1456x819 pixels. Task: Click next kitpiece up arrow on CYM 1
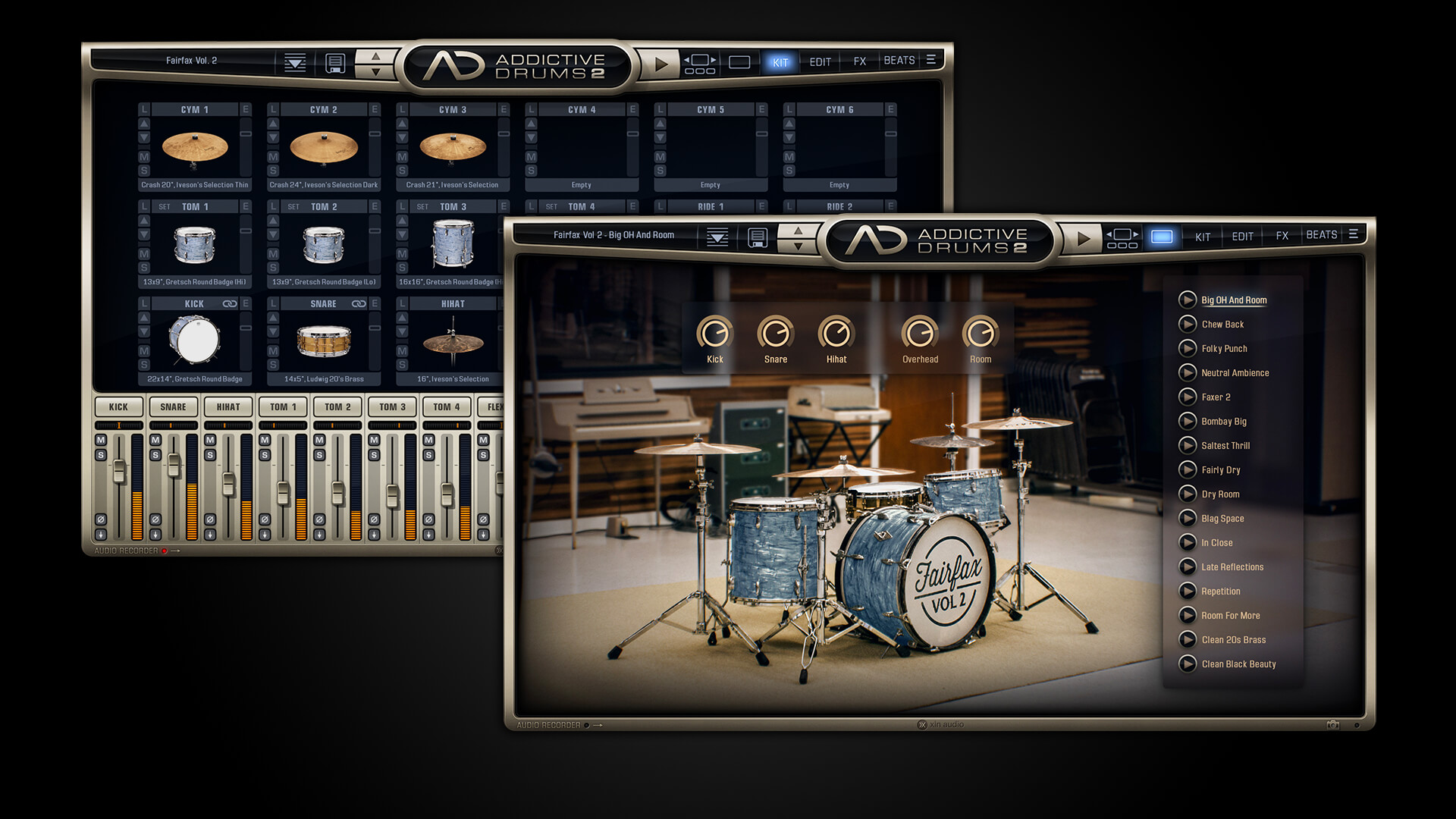tap(144, 124)
